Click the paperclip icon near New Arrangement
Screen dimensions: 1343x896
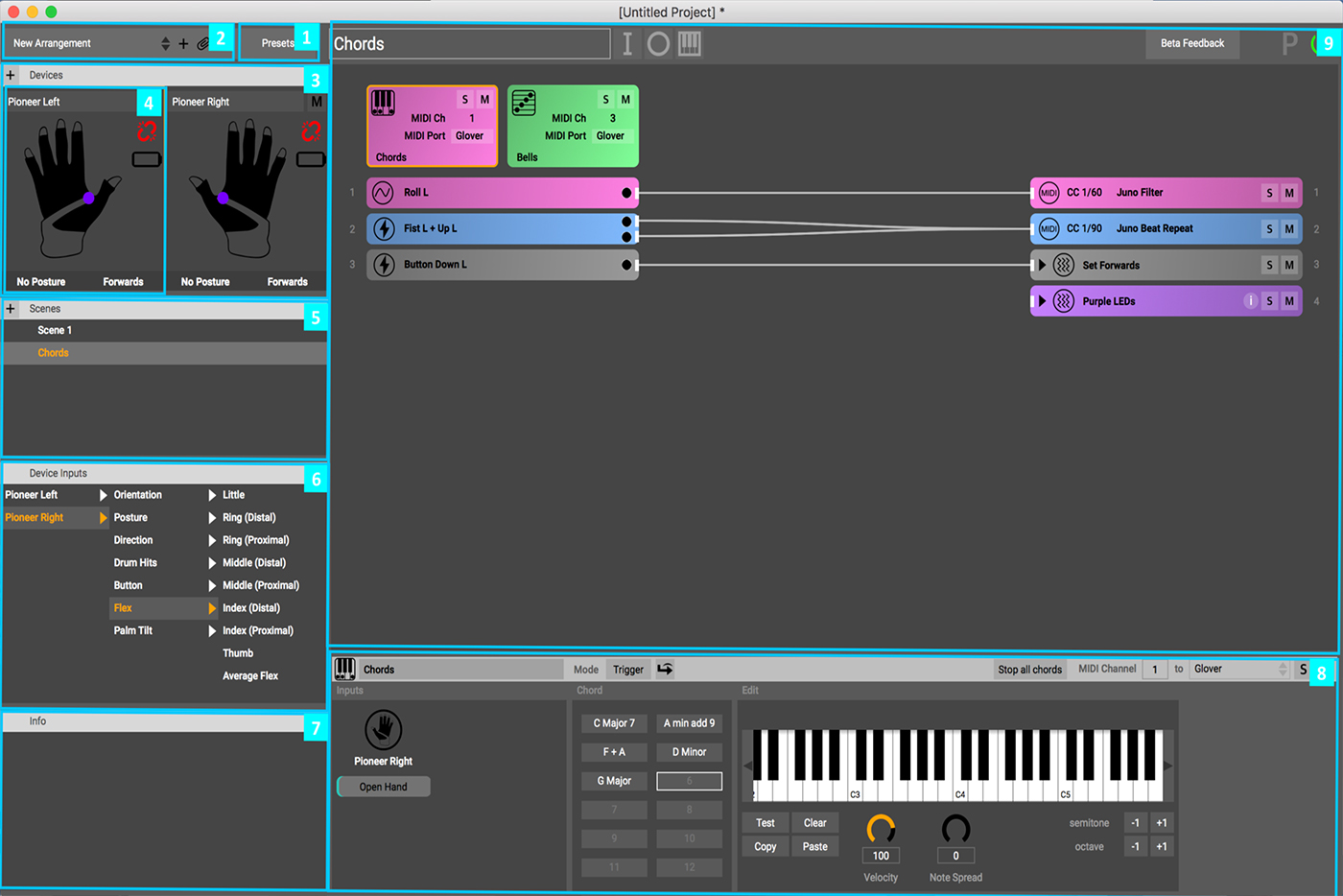click(203, 42)
